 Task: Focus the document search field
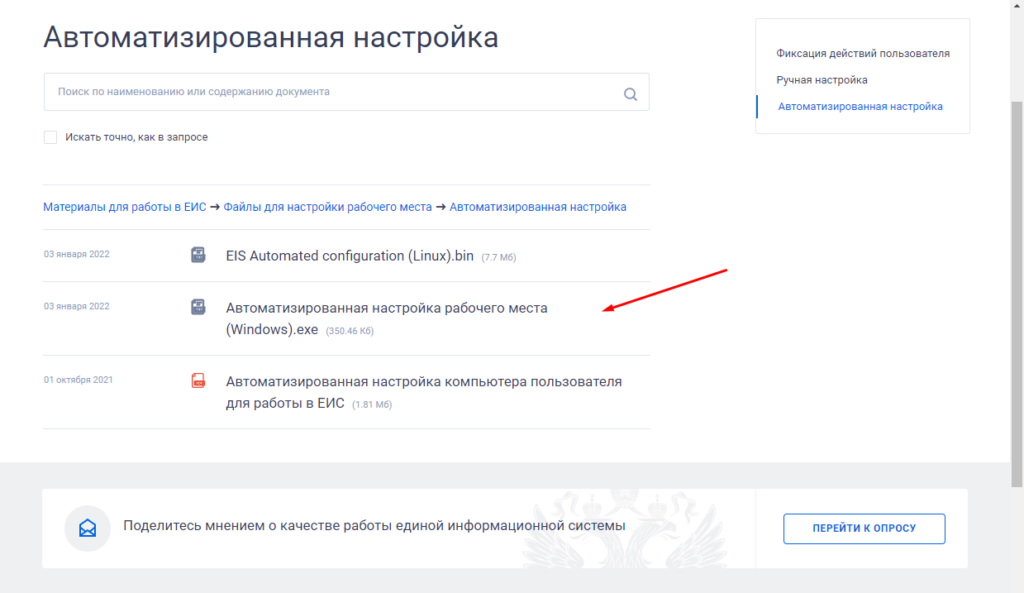click(x=330, y=92)
